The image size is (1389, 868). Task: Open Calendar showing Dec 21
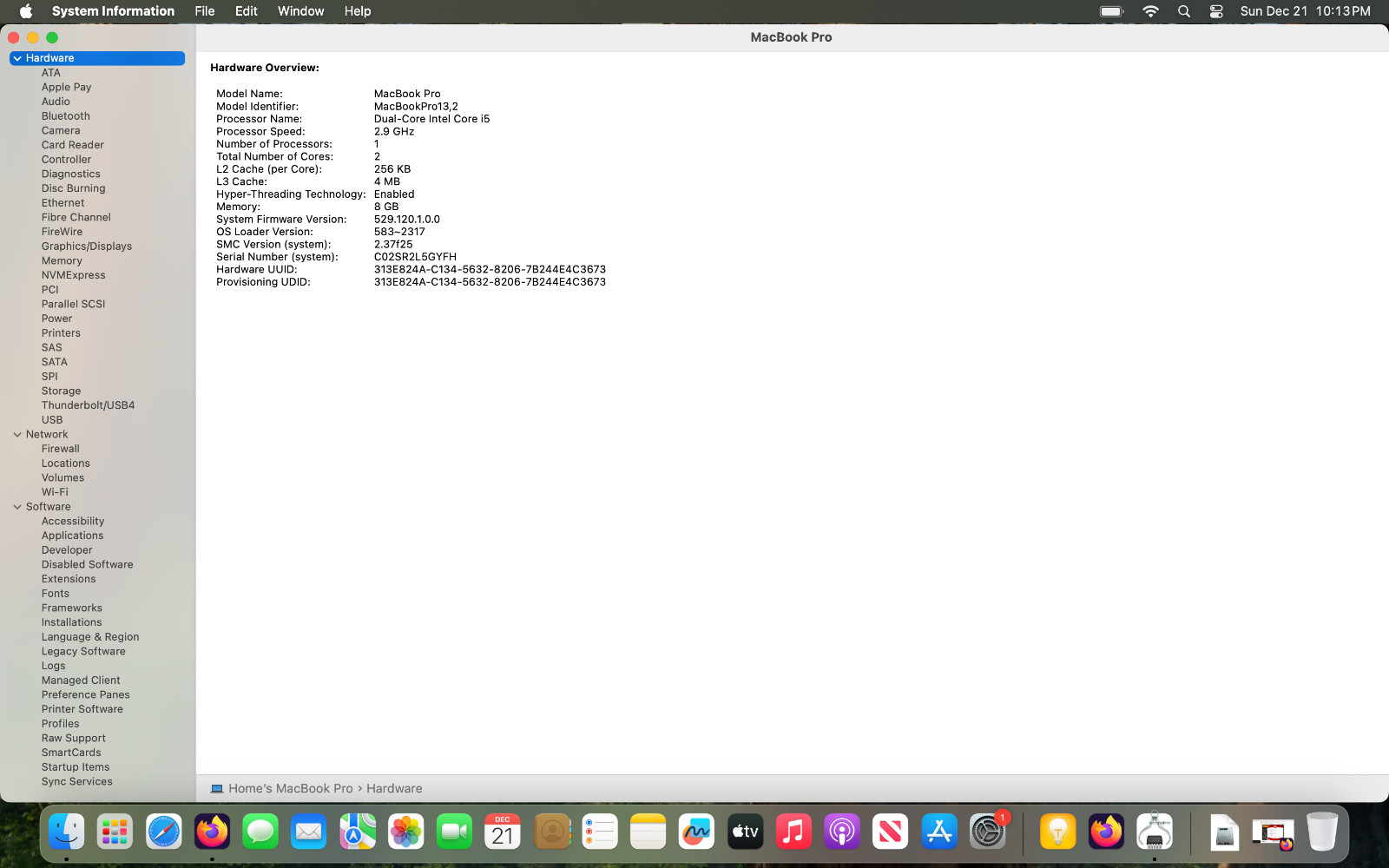[x=503, y=832]
